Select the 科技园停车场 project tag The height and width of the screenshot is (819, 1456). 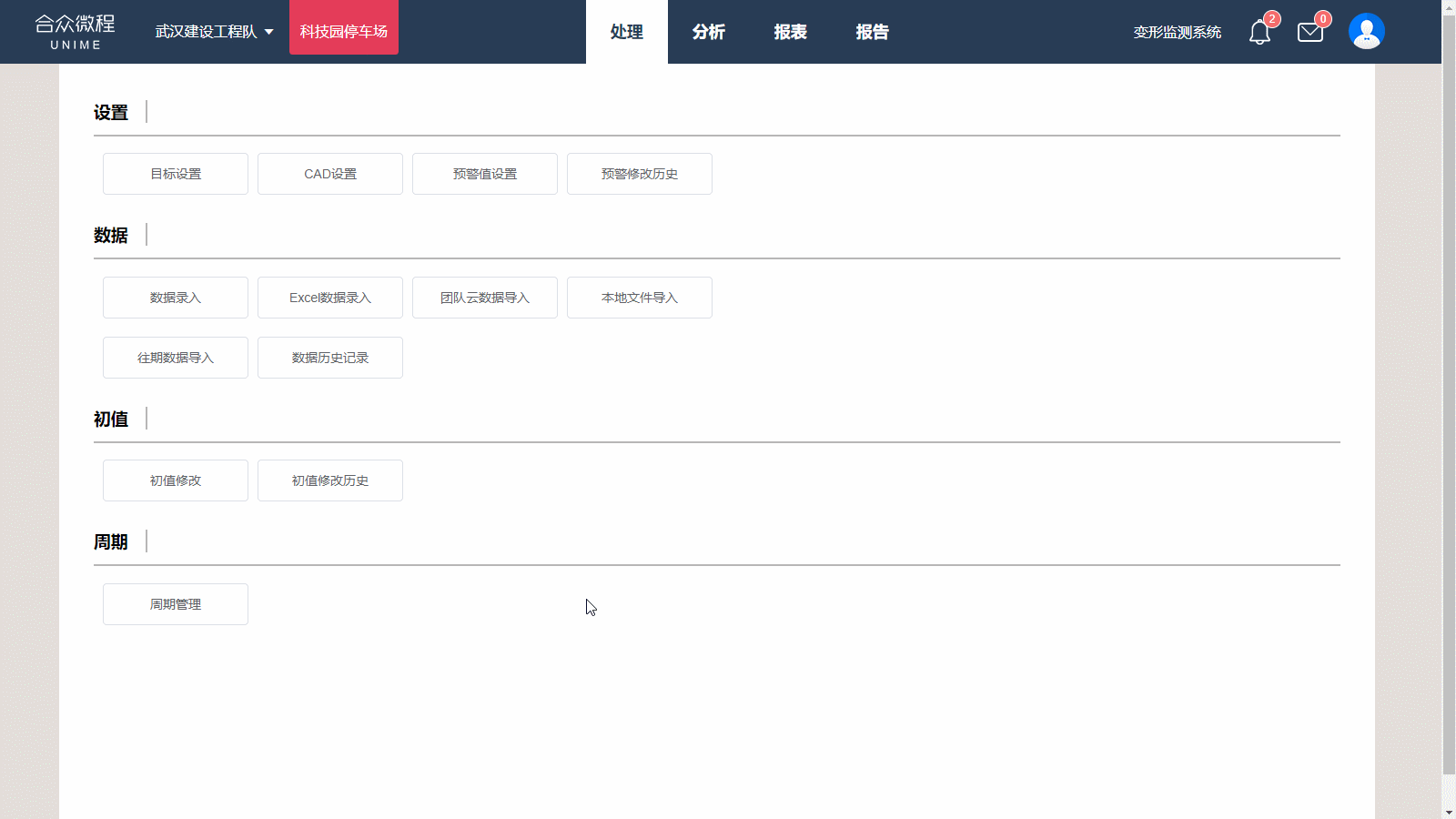tap(344, 32)
